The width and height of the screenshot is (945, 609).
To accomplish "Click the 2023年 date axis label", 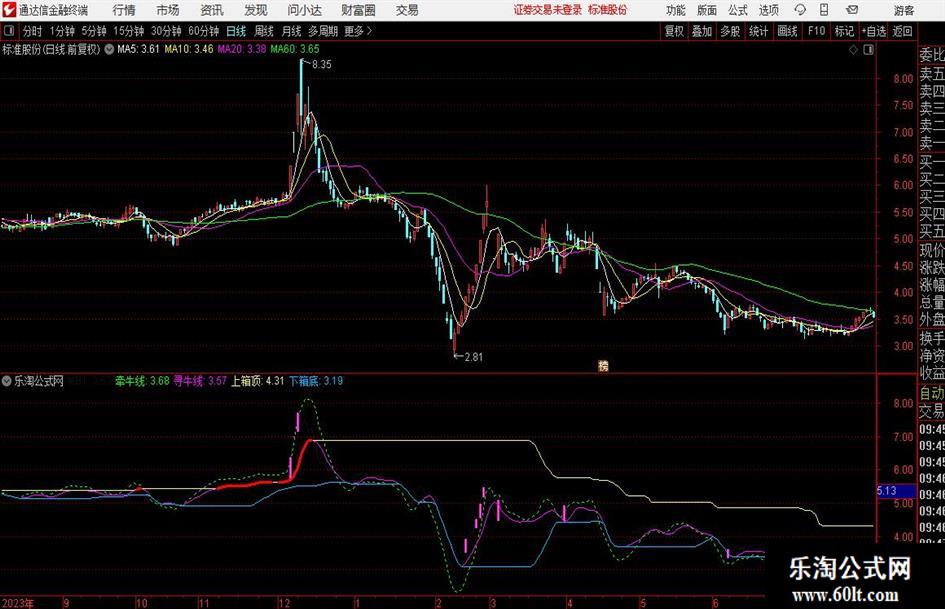I will point(17,603).
